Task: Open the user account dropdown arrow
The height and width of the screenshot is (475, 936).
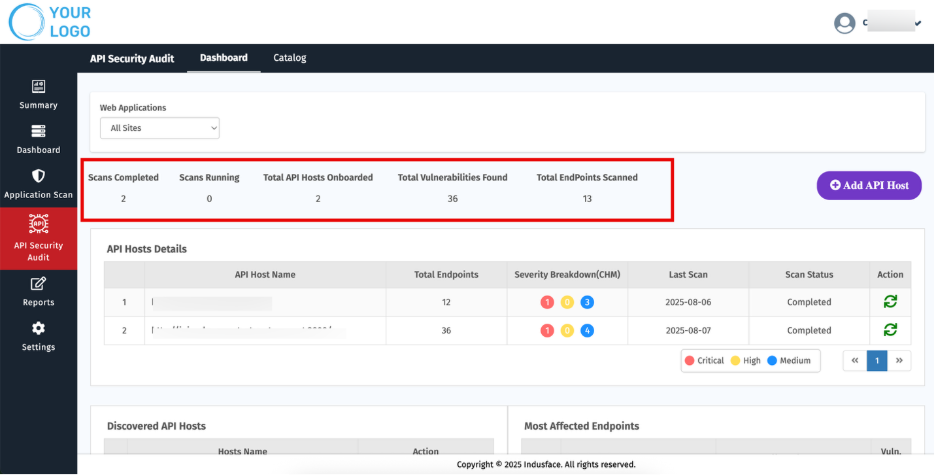Action: (x=918, y=23)
